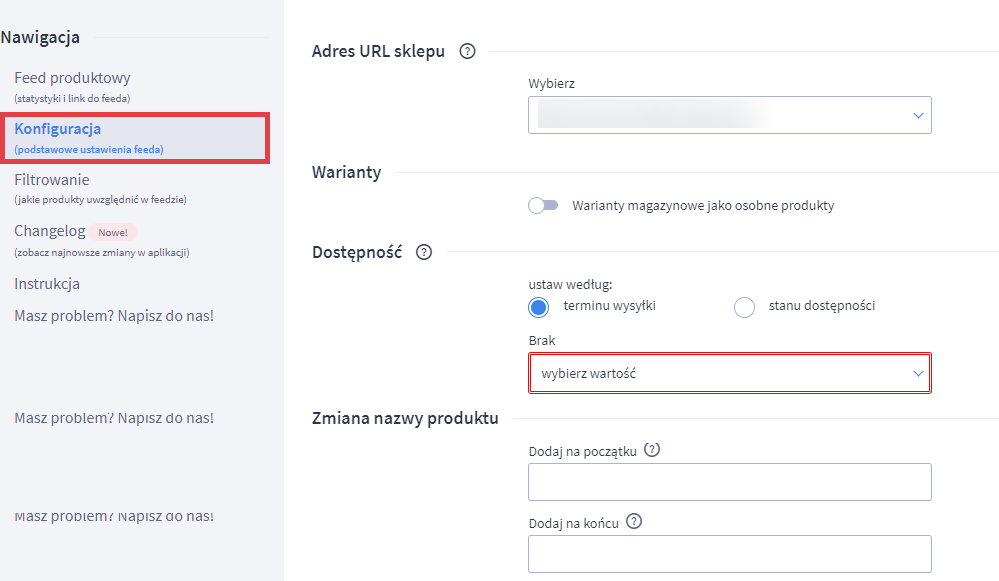Open the help tooltip for Dodaj na końcu

click(x=633, y=522)
